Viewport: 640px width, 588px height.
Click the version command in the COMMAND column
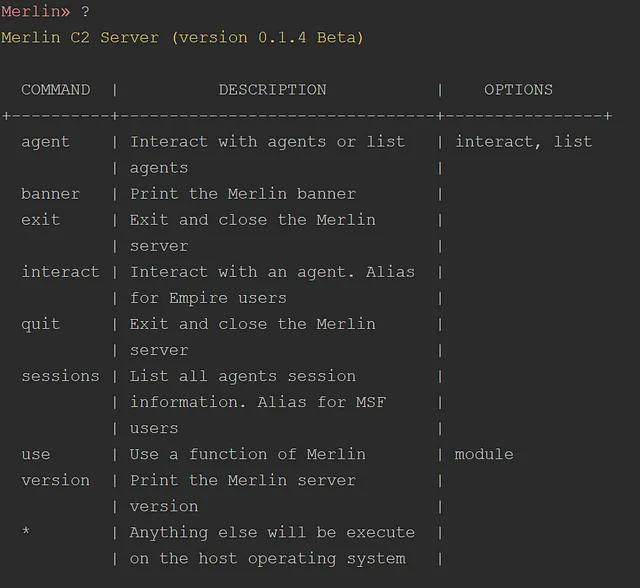(55, 479)
